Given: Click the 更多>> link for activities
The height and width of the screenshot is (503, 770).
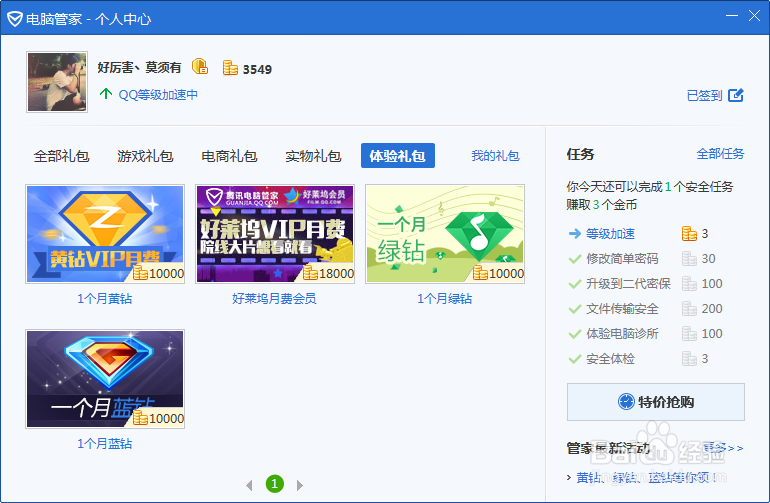Looking at the screenshot, I should click(x=722, y=448).
